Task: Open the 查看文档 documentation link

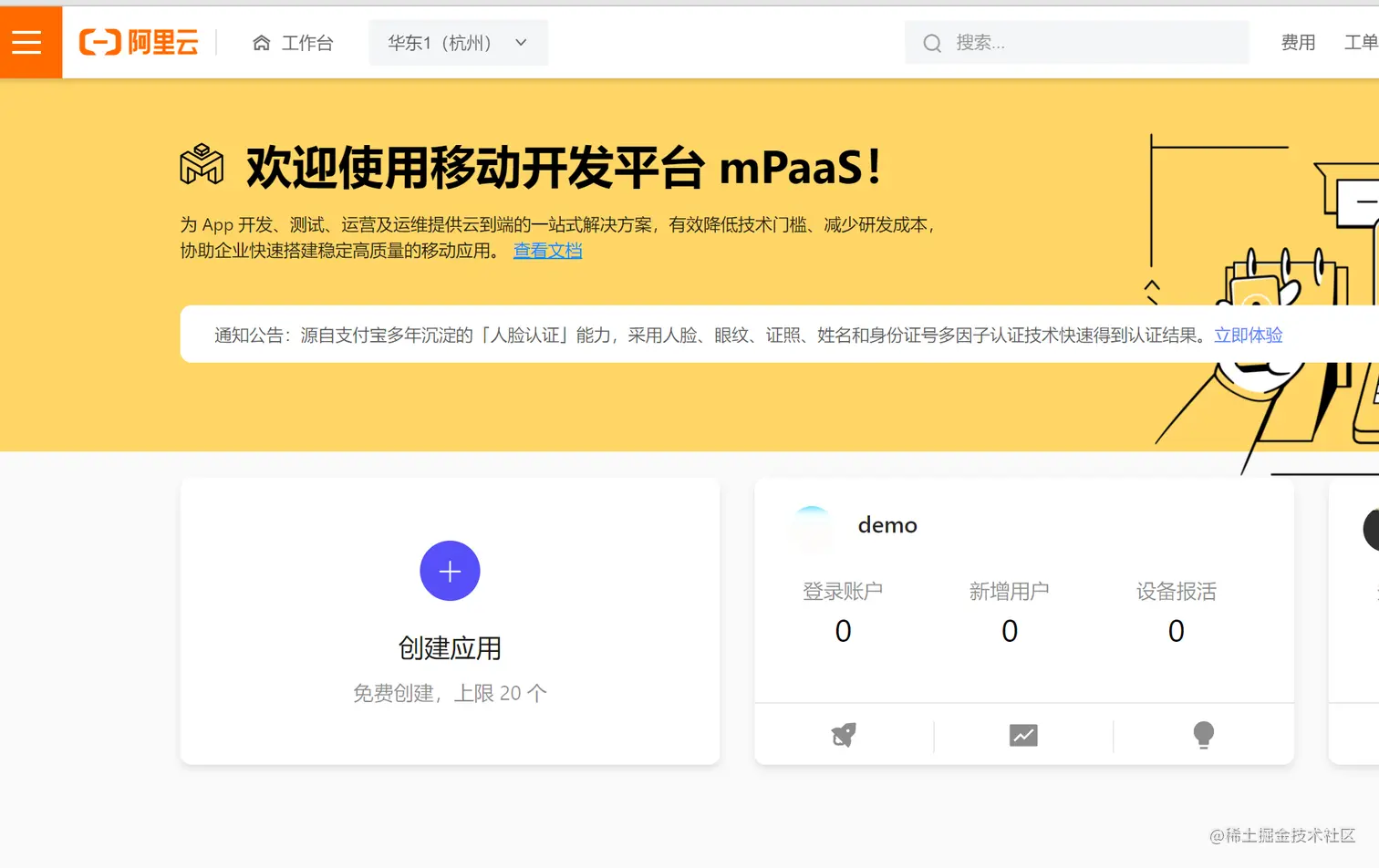Action: click(547, 251)
